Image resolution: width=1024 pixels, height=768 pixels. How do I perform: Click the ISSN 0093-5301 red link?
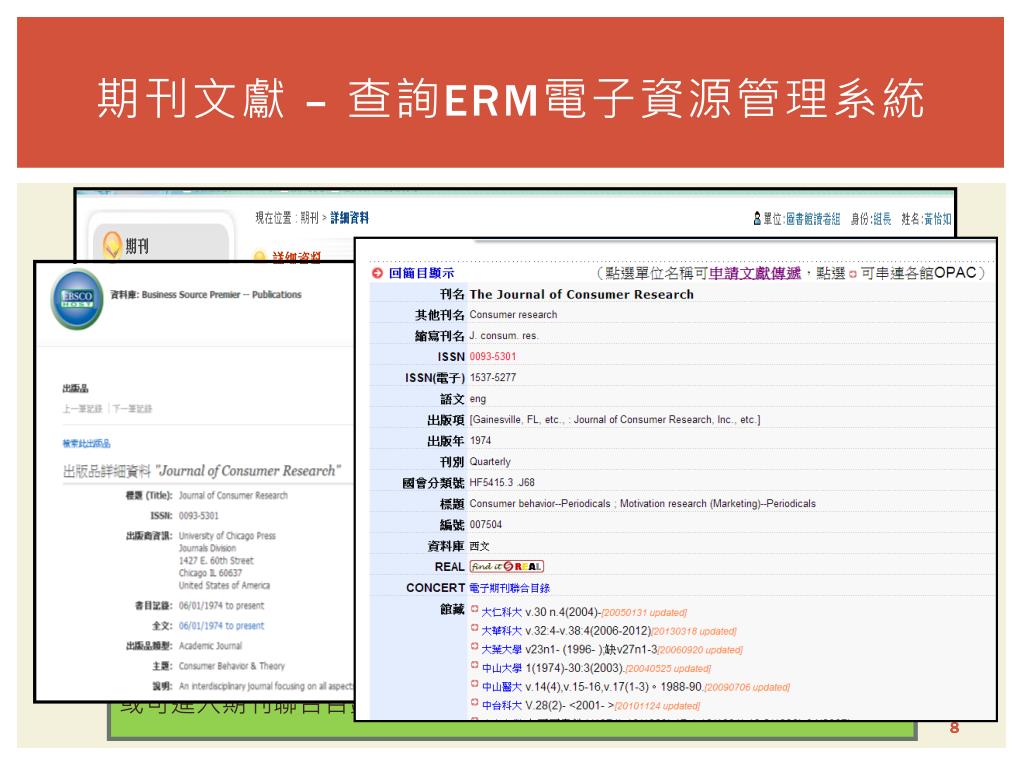click(x=492, y=357)
